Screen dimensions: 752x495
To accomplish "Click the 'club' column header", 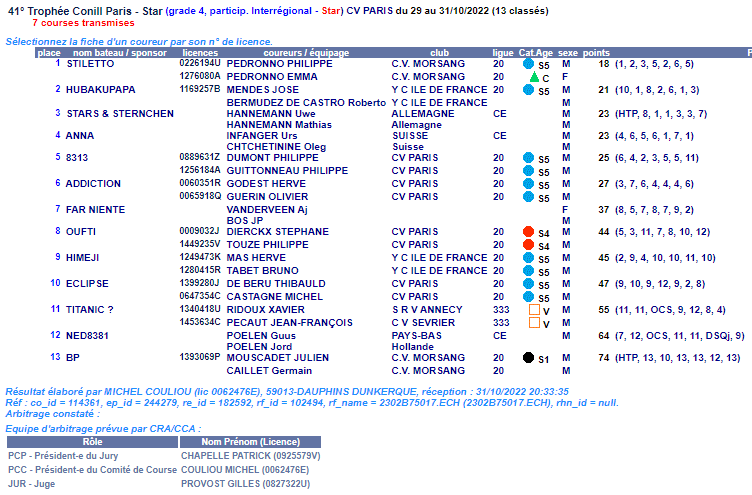I will 439,52.
